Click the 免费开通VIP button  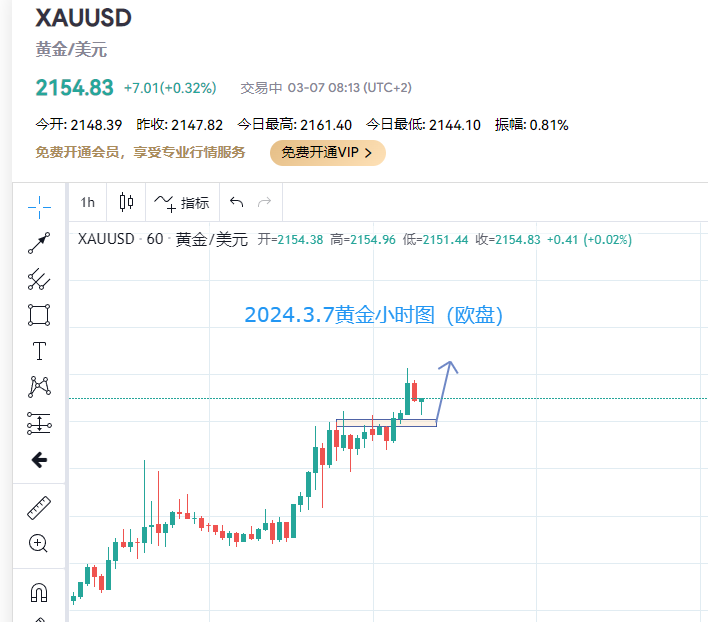click(328, 153)
